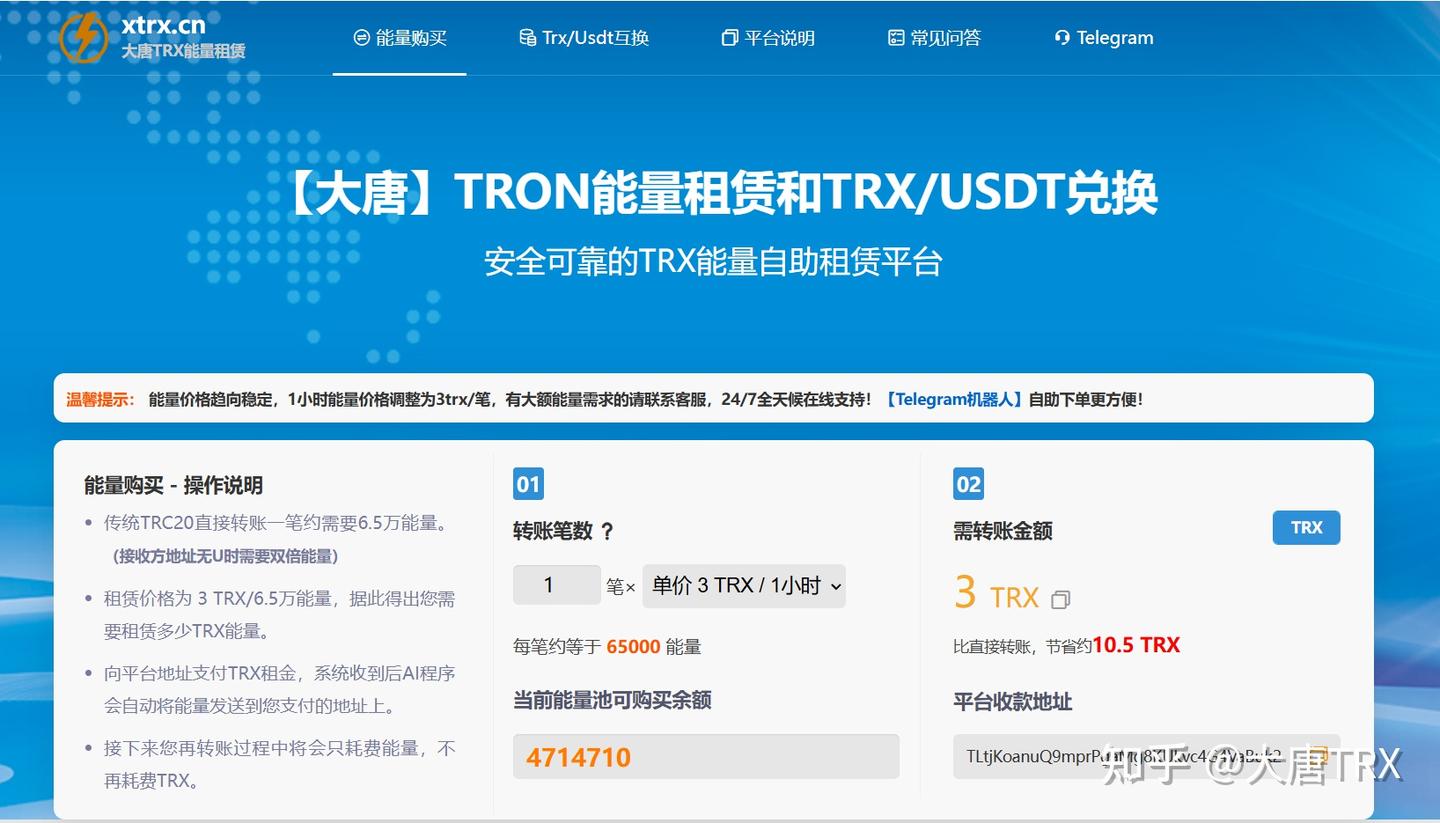1440x823 pixels.
Task: Open the 单价 3 TRX / 1小时 dropdown
Action: [x=744, y=586]
